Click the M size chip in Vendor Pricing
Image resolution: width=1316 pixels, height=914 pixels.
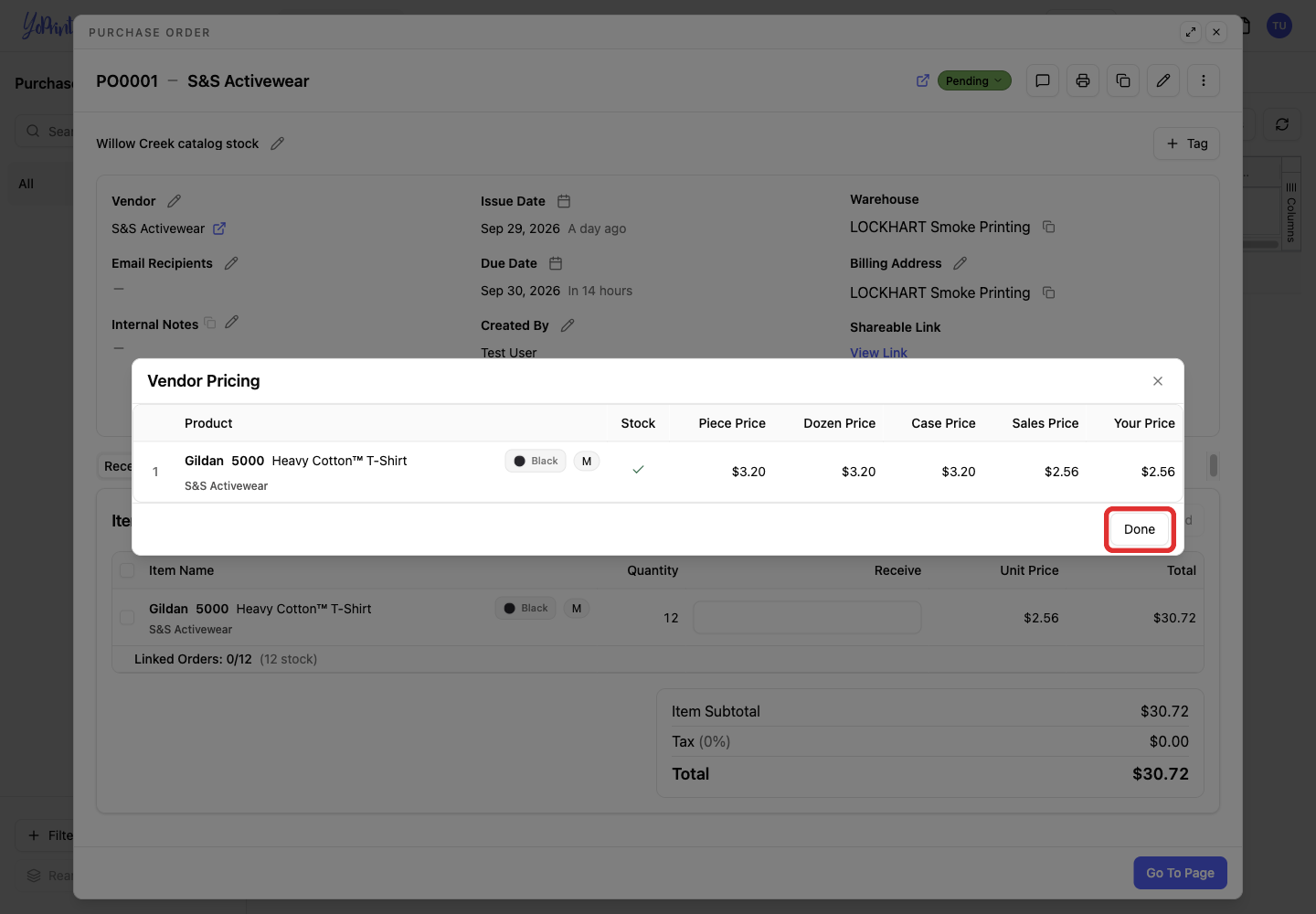(x=587, y=461)
